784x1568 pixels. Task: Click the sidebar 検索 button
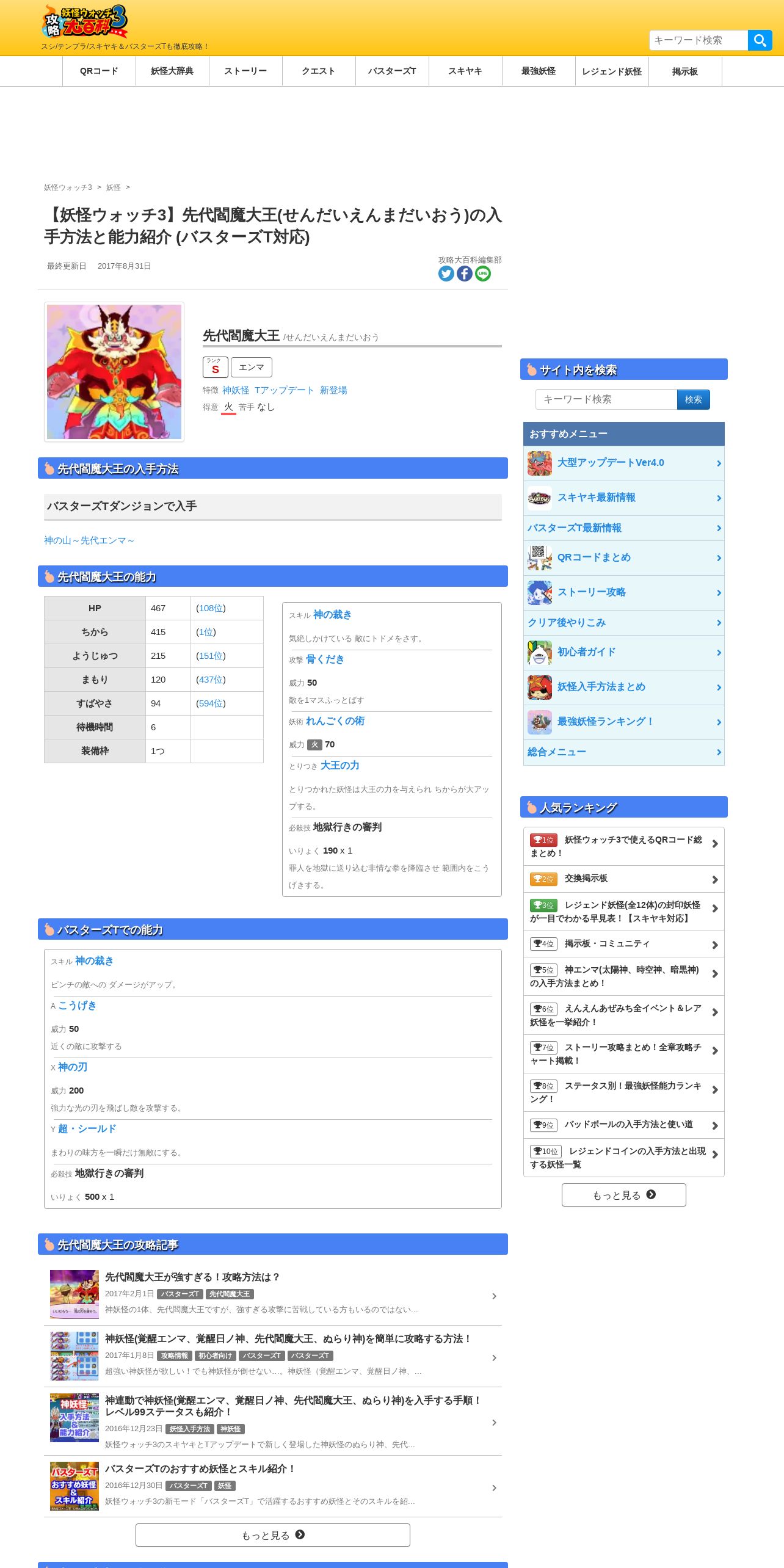pos(694,399)
